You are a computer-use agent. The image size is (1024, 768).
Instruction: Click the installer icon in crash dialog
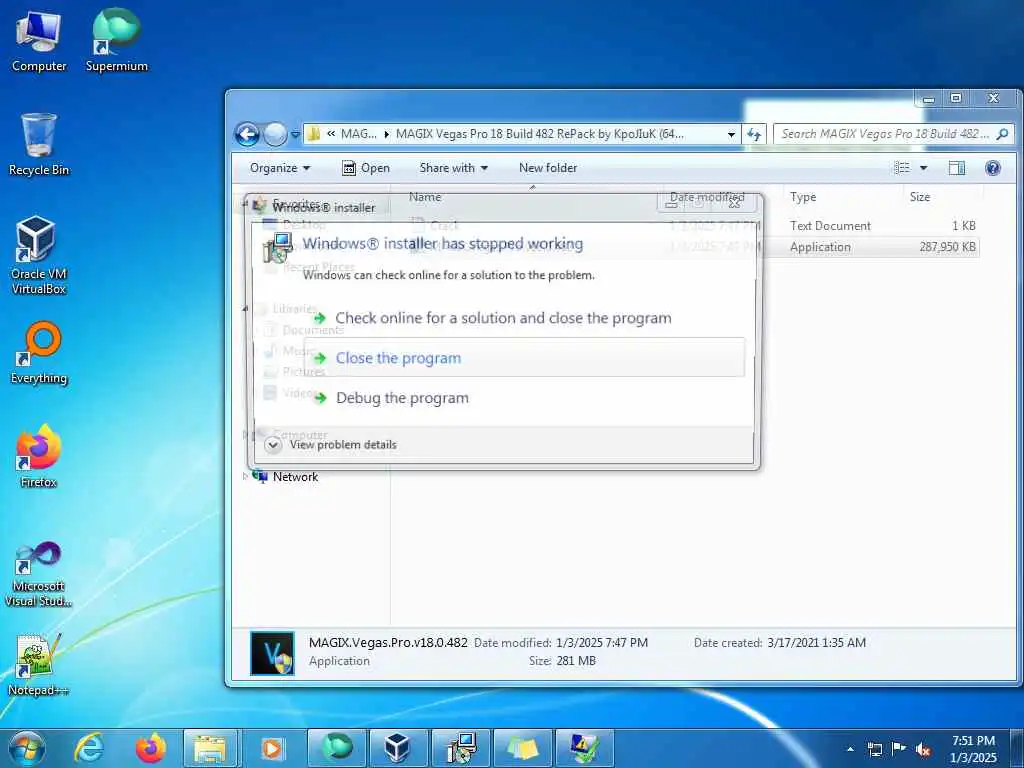[278, 249]
